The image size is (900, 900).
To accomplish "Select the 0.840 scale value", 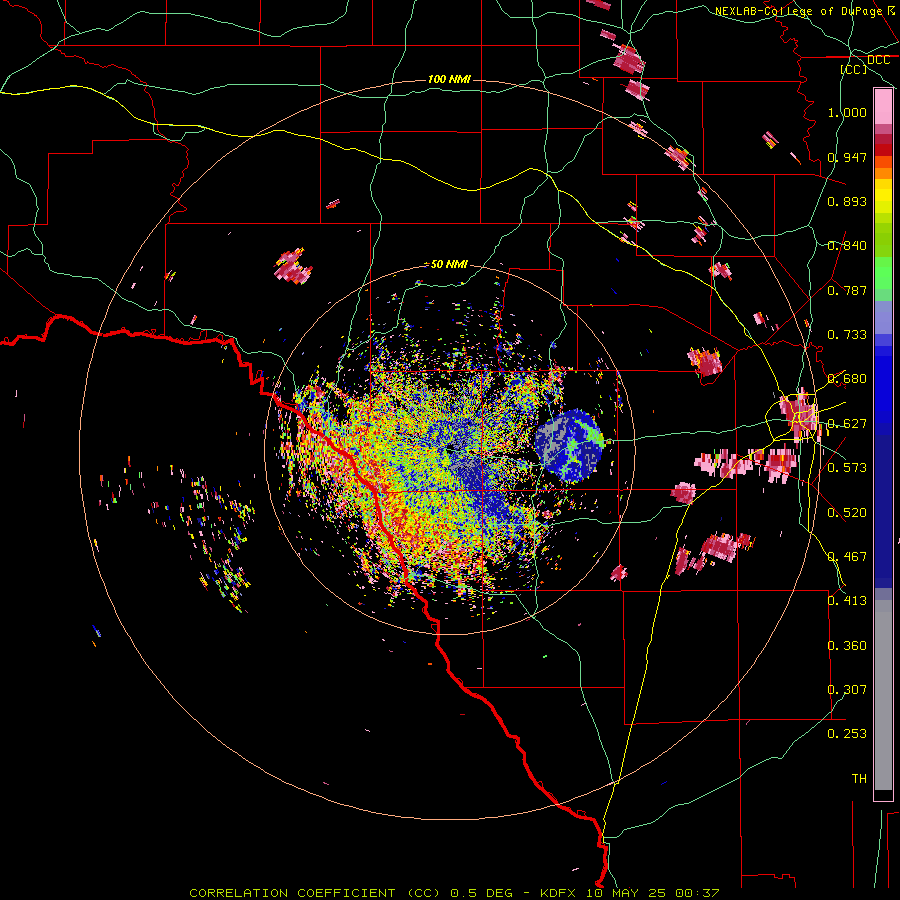I will pos(847,246).
